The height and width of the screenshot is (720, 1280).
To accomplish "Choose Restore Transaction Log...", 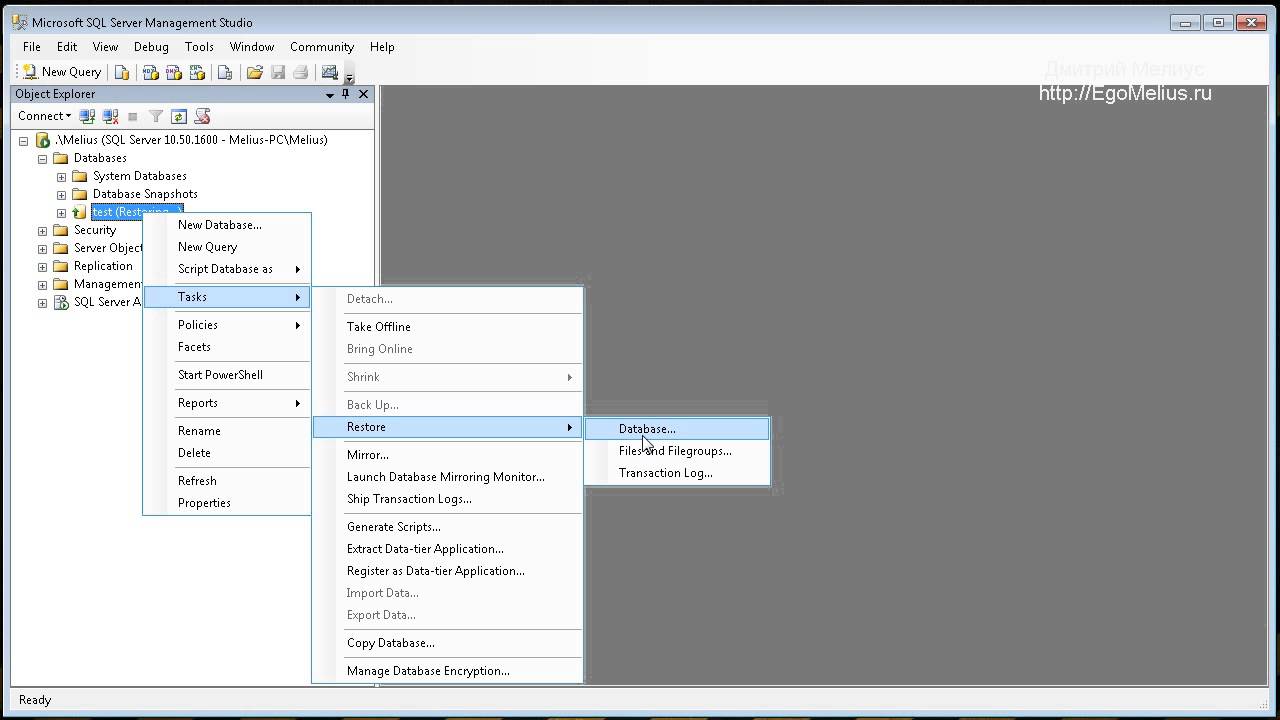I will click(677, 473).
